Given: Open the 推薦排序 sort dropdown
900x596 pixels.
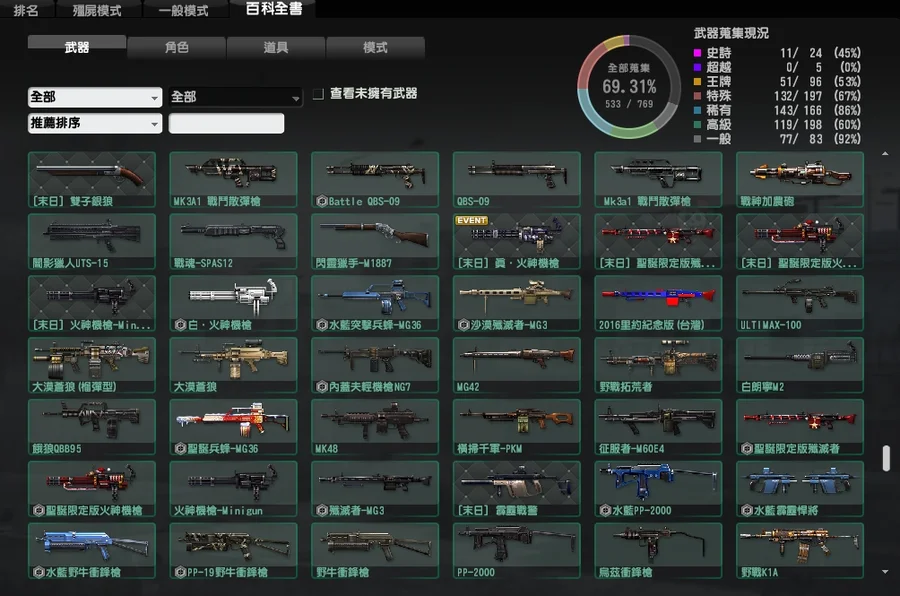Looking at the screenshot, I should click(95, 124).
